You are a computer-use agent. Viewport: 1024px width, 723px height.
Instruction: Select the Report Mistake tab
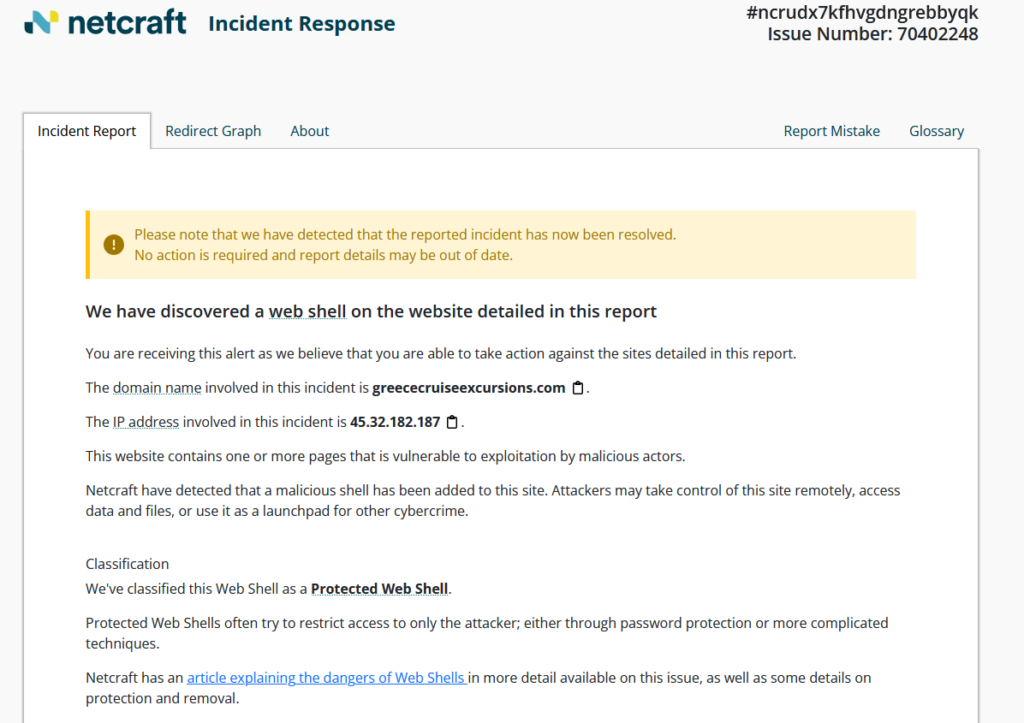(831, 131)
